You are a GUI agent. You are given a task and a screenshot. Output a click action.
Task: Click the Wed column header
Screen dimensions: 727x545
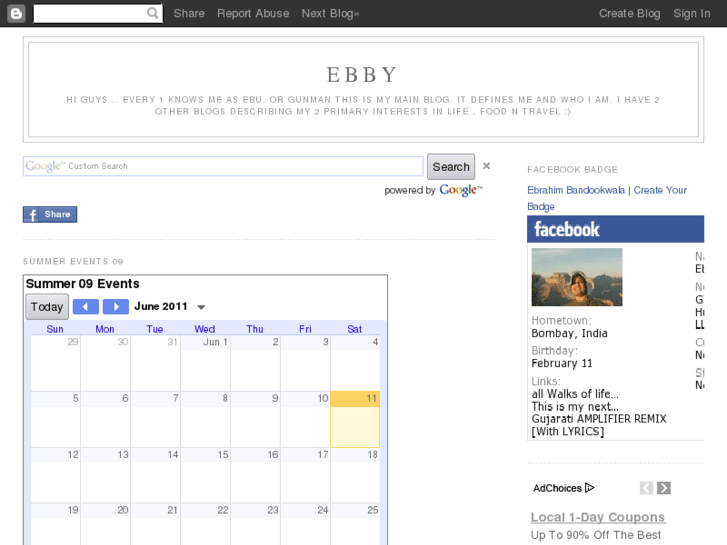coord(204,329)
